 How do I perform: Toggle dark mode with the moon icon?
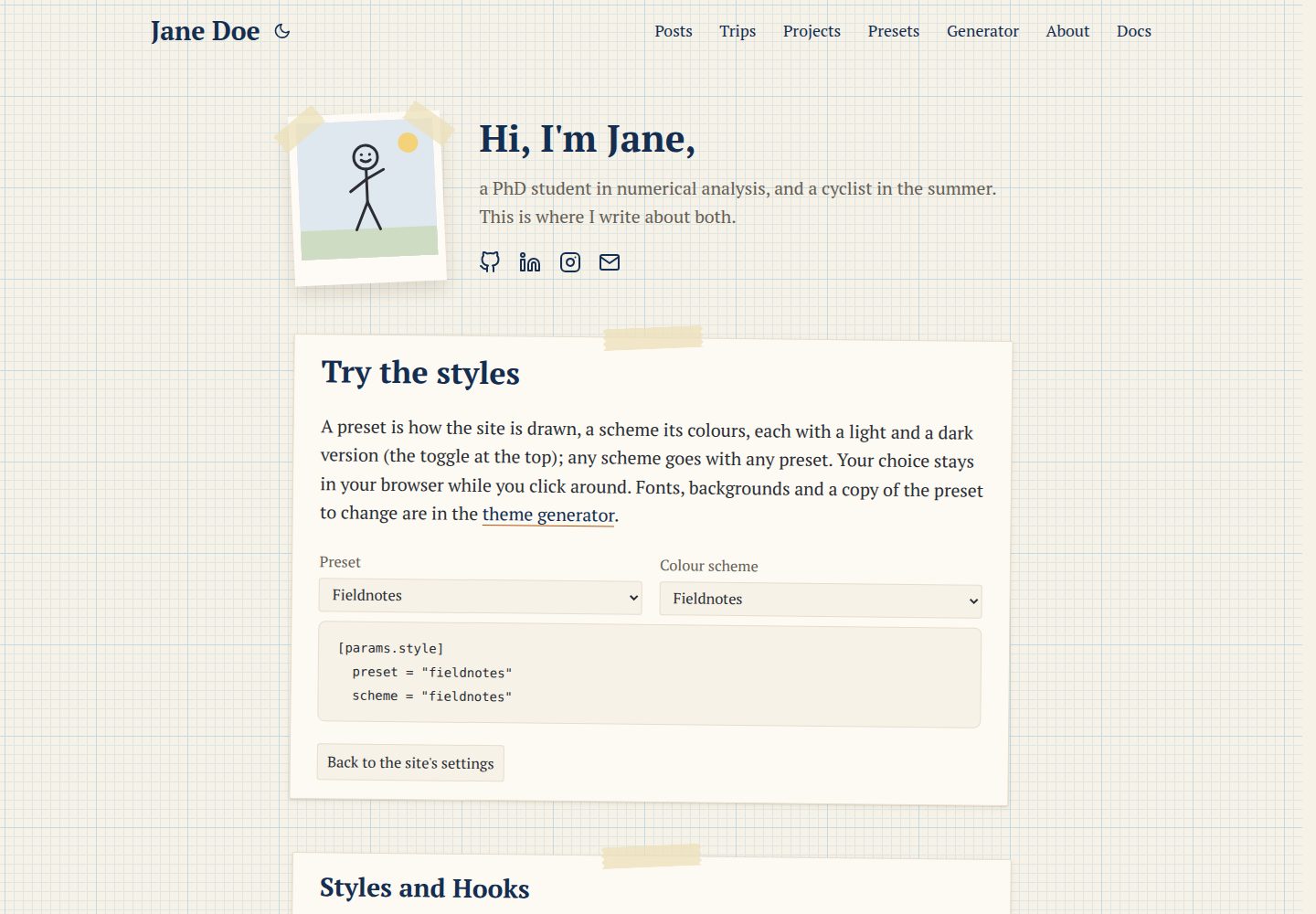point(282,31)
